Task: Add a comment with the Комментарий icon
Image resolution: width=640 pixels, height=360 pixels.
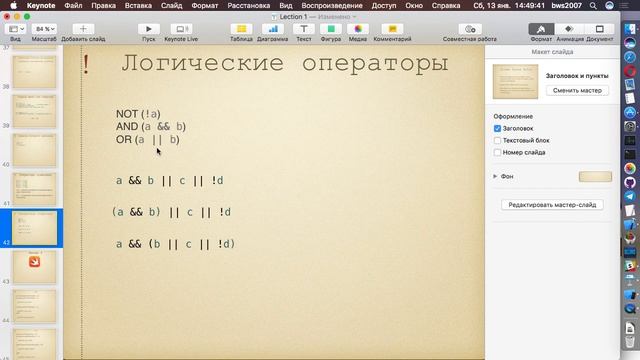Action: pyautogui.click(x=392, y=29)
